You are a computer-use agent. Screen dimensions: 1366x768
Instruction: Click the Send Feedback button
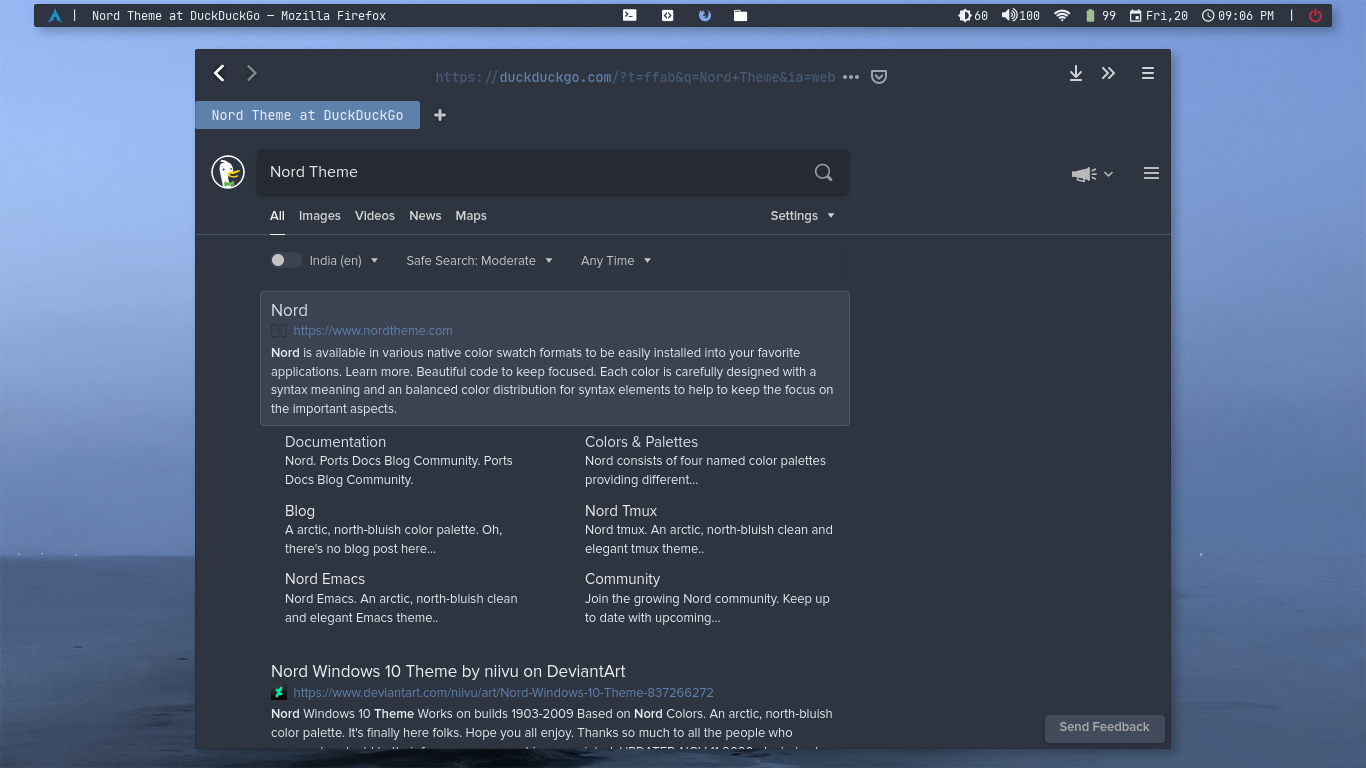[1105, 727]
